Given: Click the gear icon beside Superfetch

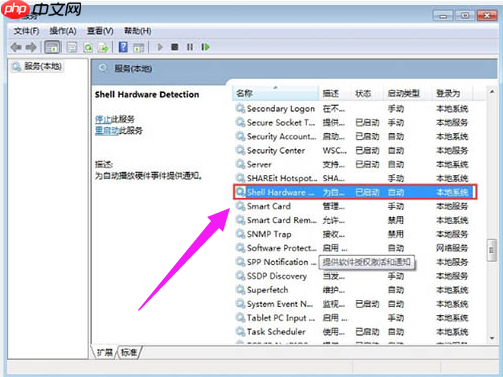Looking at the screenshot, I should tap(240, 290).
